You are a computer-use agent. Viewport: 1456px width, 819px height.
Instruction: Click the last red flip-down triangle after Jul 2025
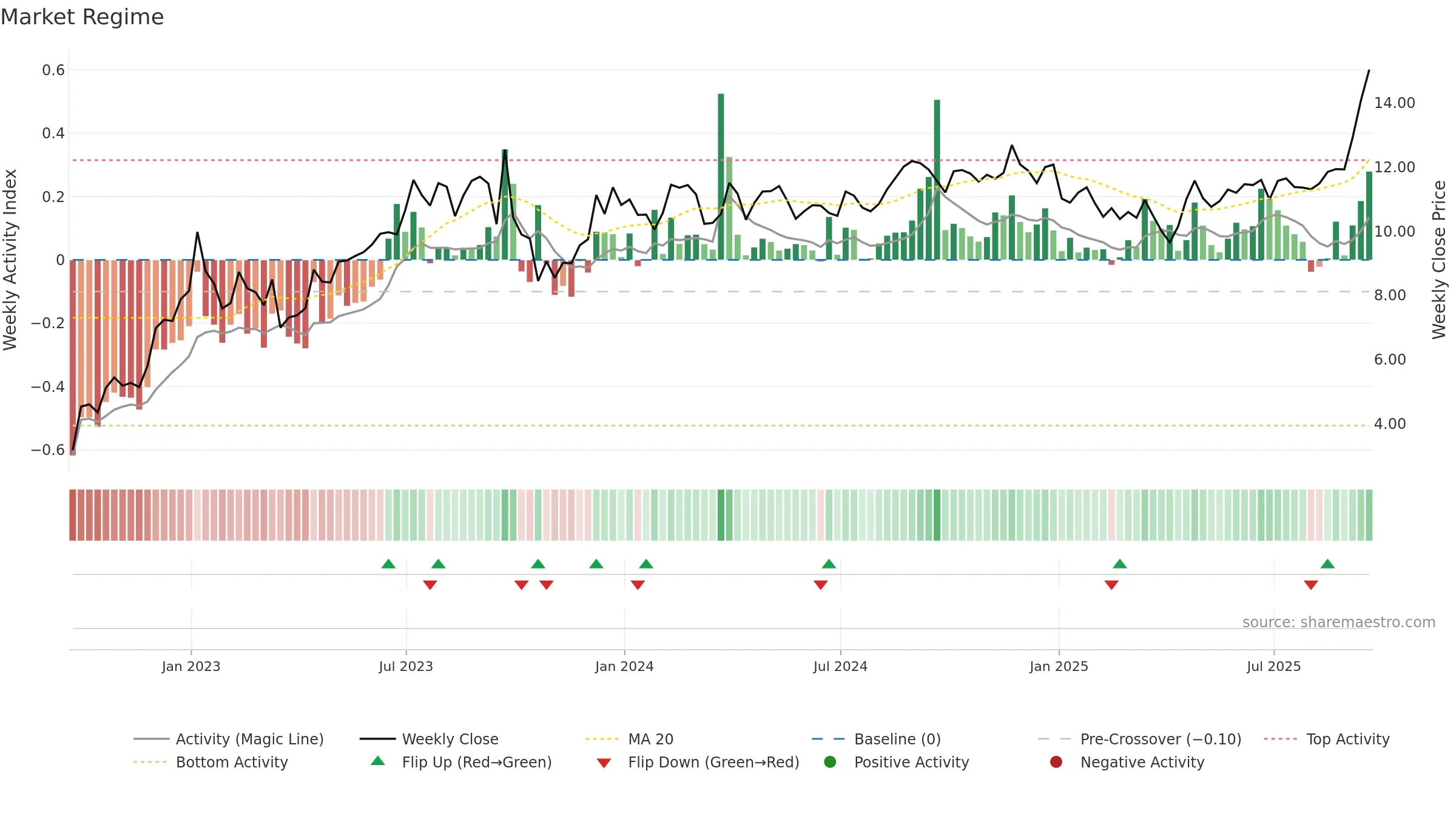1311,585
